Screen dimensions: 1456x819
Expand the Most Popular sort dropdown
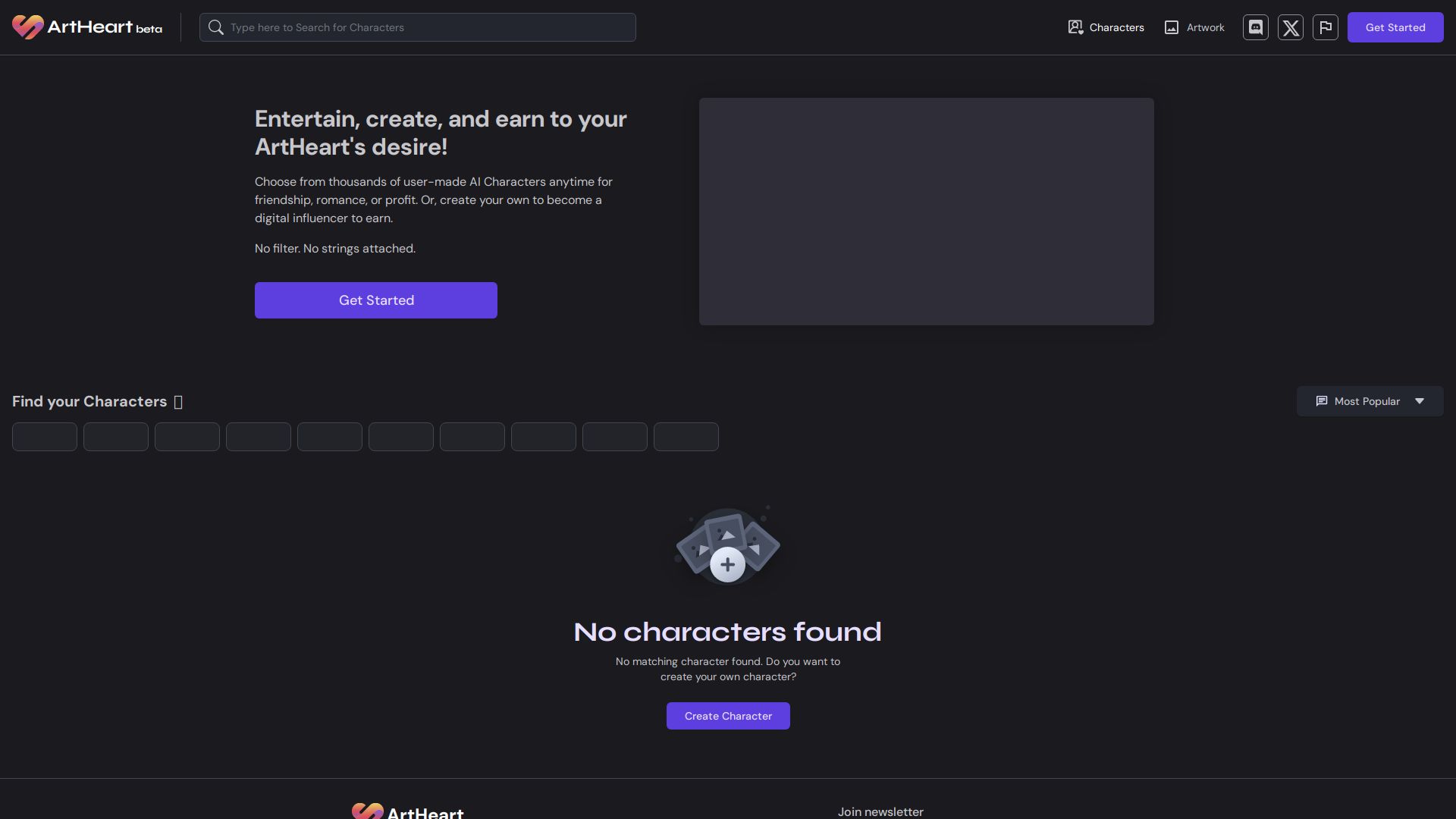pyautogui.click(x=1367, y=401)
